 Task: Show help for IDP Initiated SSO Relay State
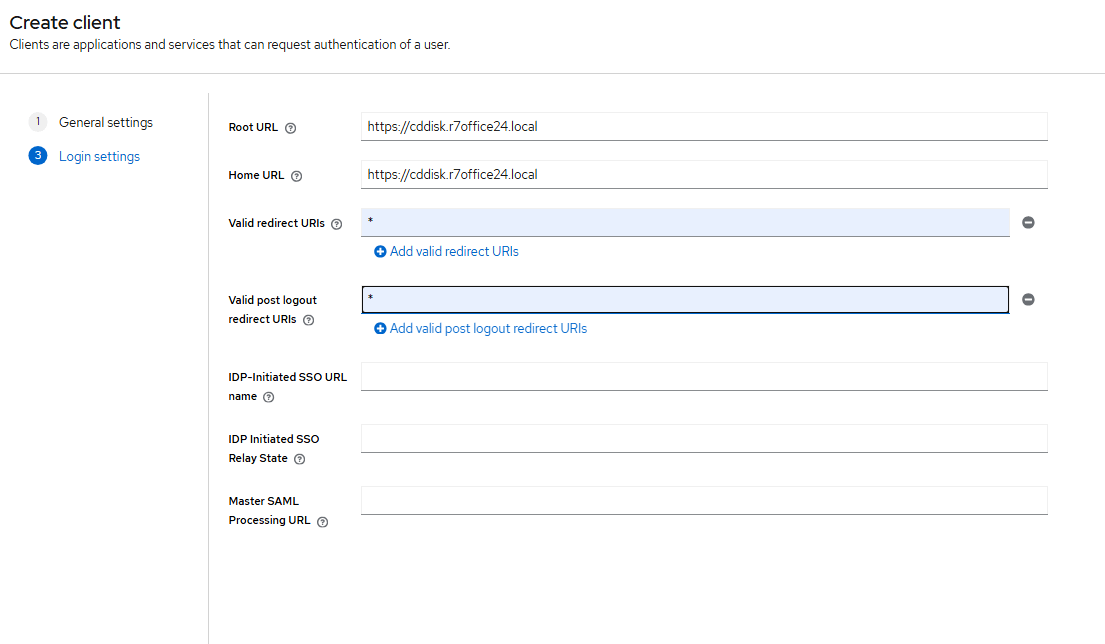299,459
